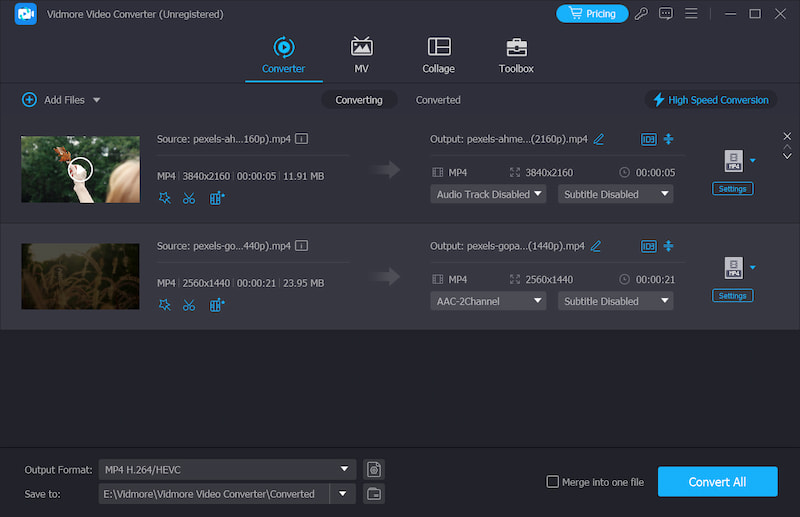Click the Pricing button

592,14
